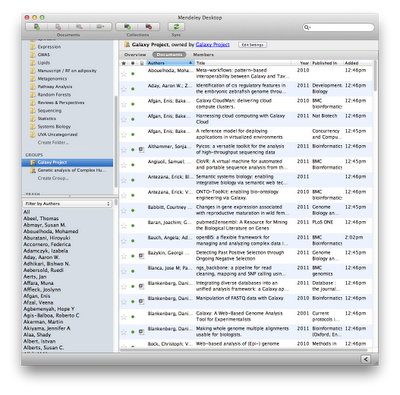
Task: Click the PDF icon for Bazykin, Georgii
Action: point(141,256)
